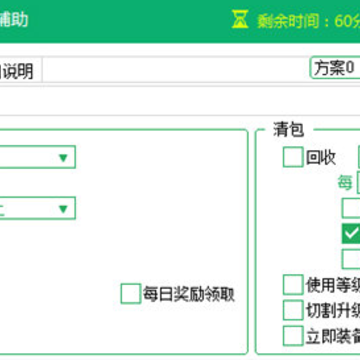This screenshot has width=360, height=360.
Task: Enable the 立即装备 checkbox
Action: [x=293, y=336]
